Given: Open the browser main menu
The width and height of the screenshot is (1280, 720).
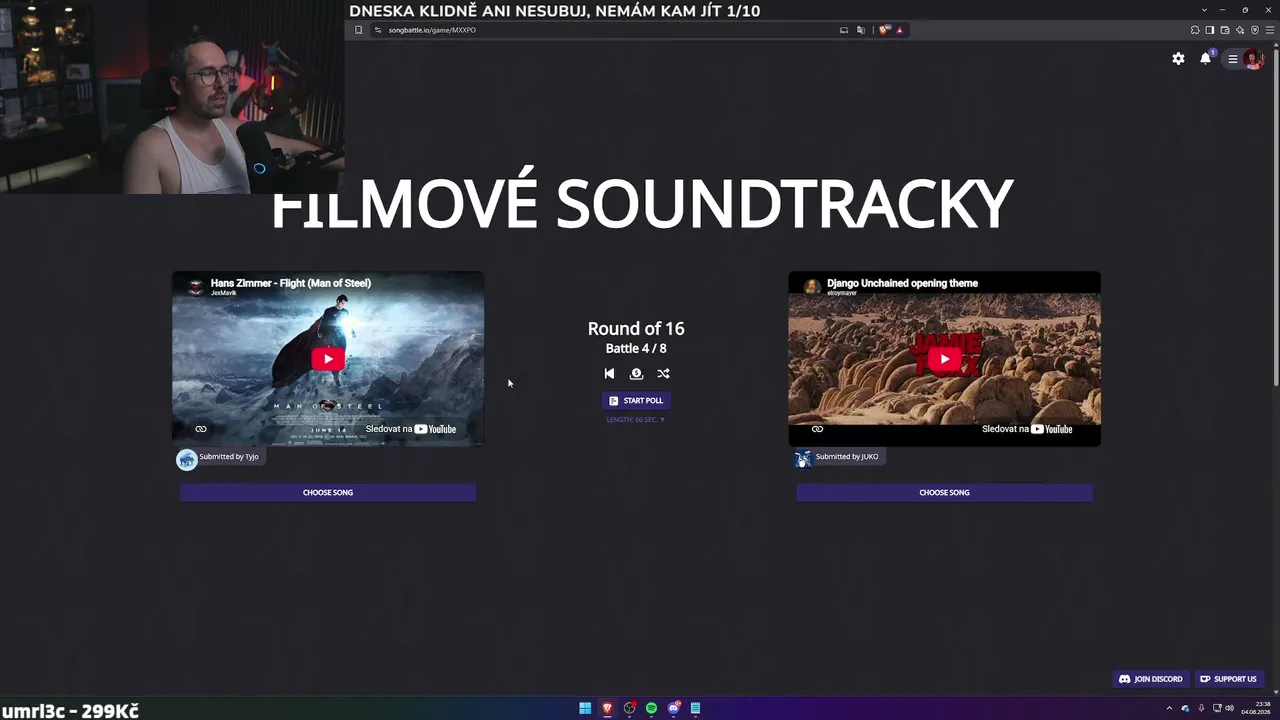Looking at the screenshot, I should coord(1270,30).
